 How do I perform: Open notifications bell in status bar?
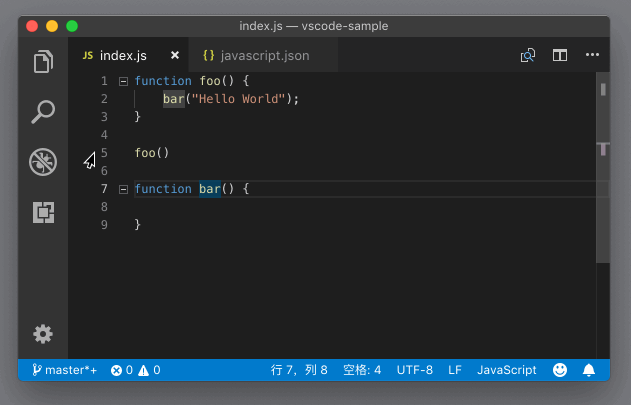(x=589, y=370)
